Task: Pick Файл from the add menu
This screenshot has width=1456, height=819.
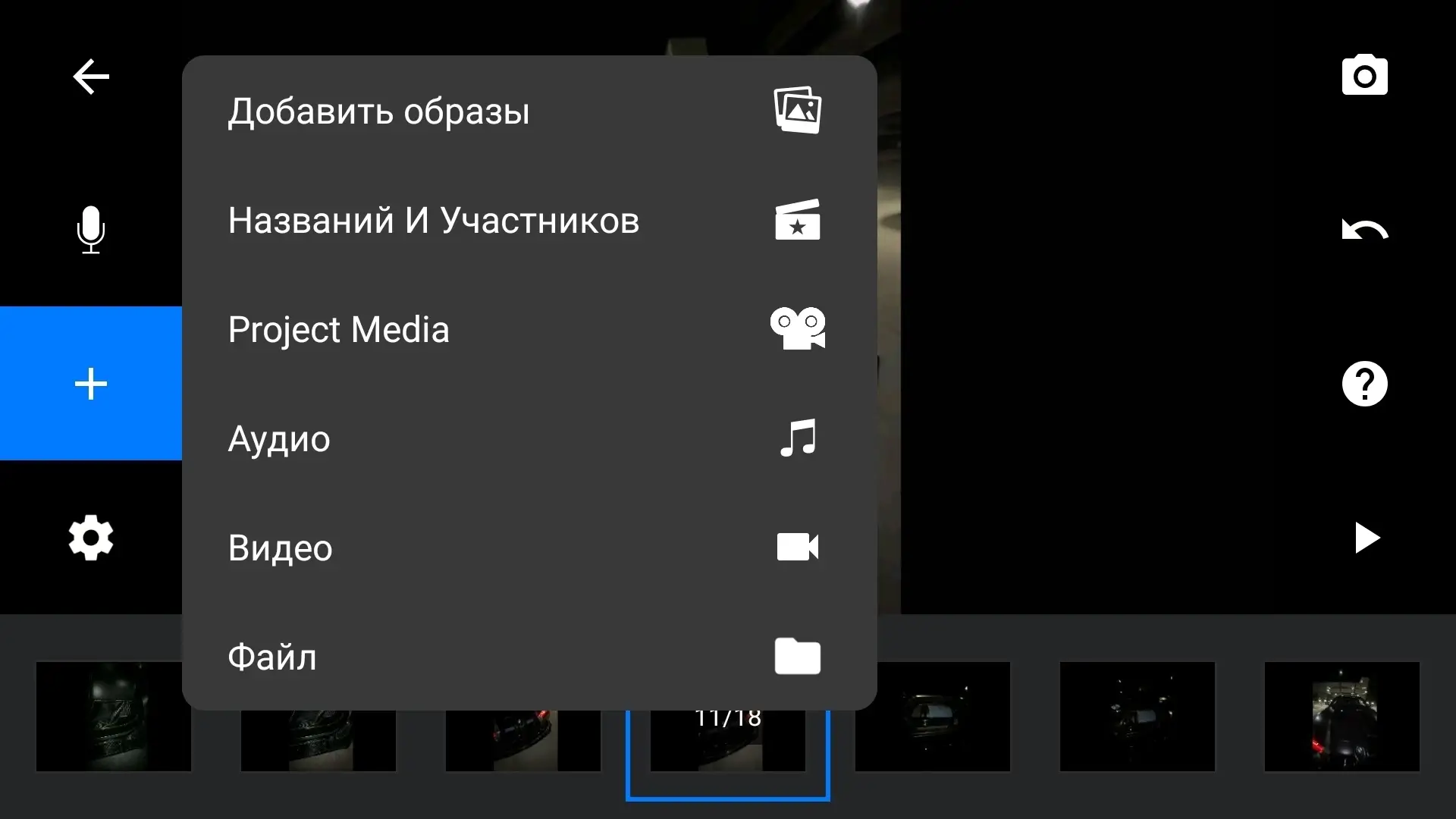Action: [272, 657]
